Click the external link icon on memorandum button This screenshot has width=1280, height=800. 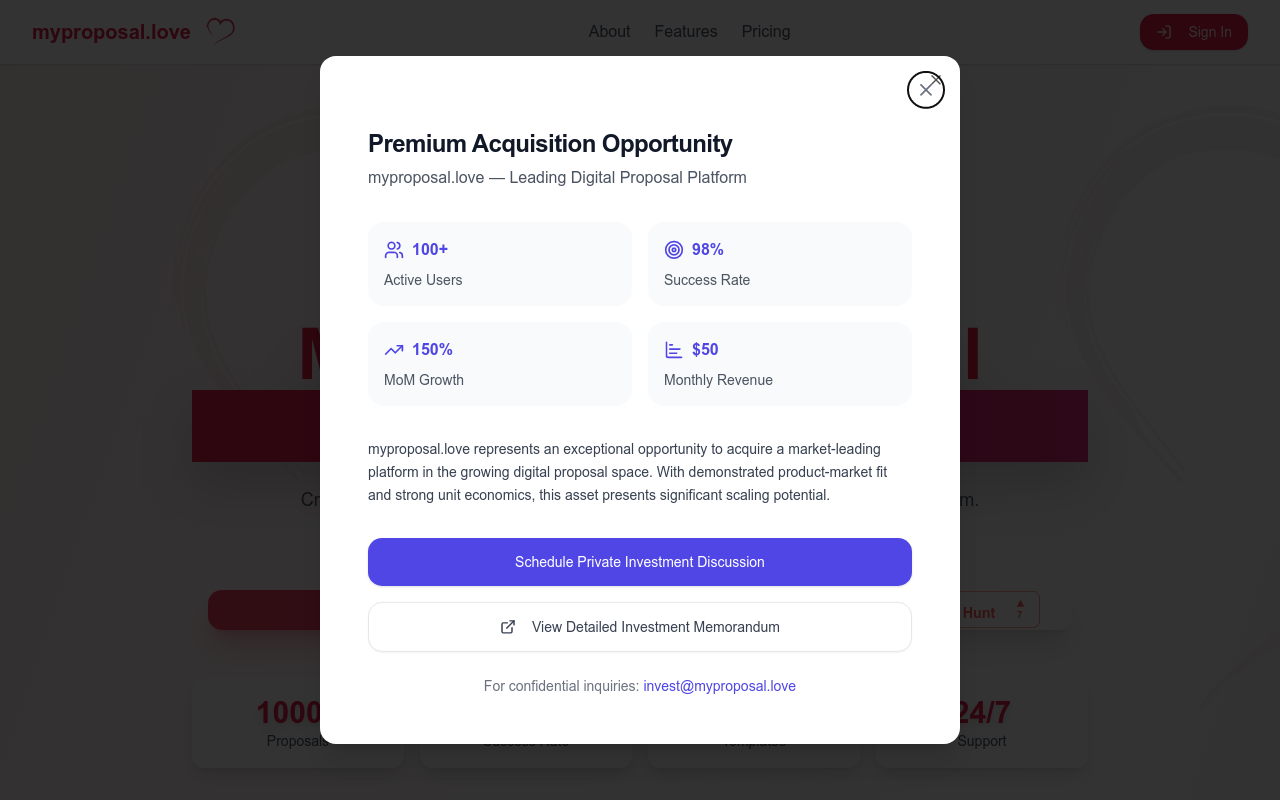[508, 627]
